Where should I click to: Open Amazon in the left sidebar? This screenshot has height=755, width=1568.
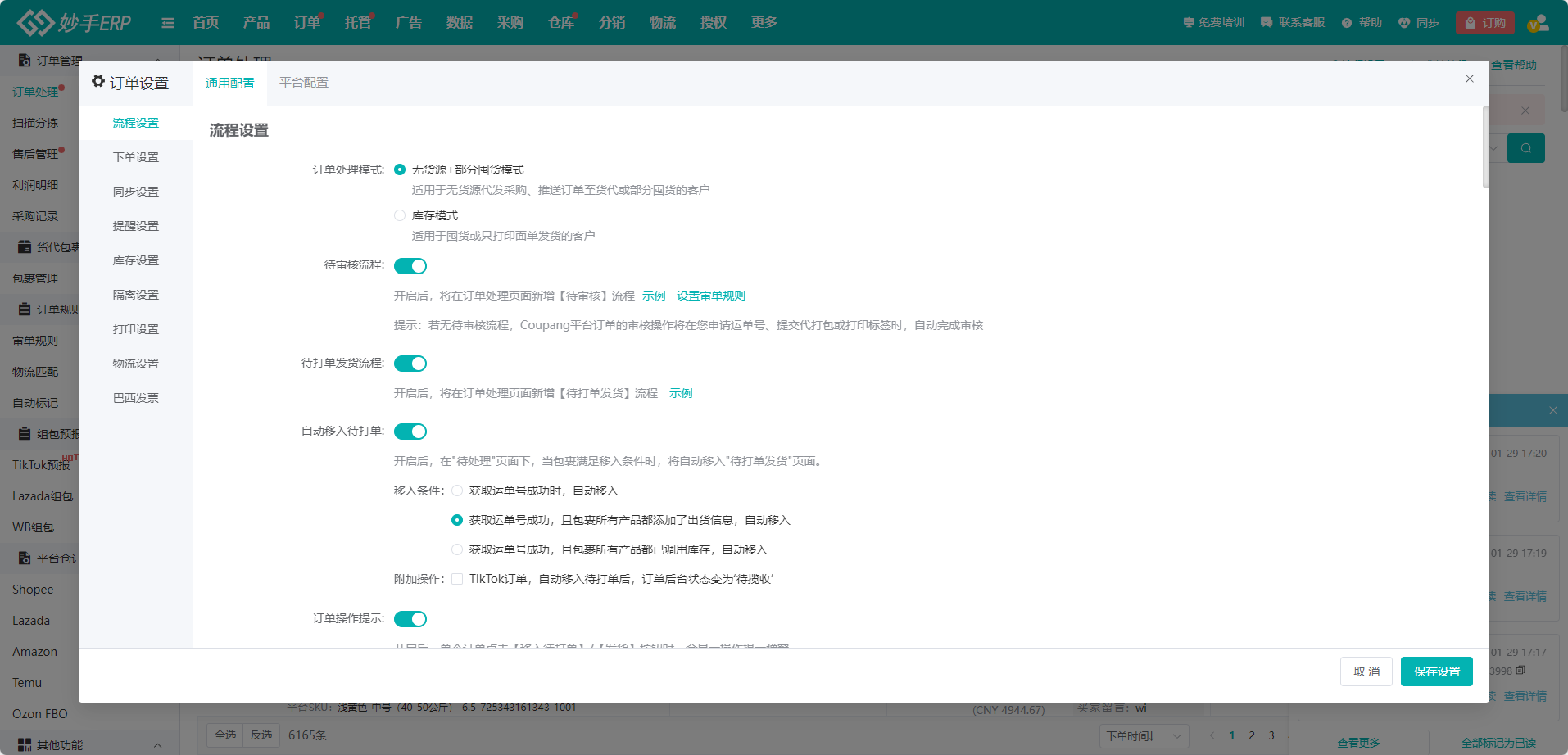coord(34,652)
